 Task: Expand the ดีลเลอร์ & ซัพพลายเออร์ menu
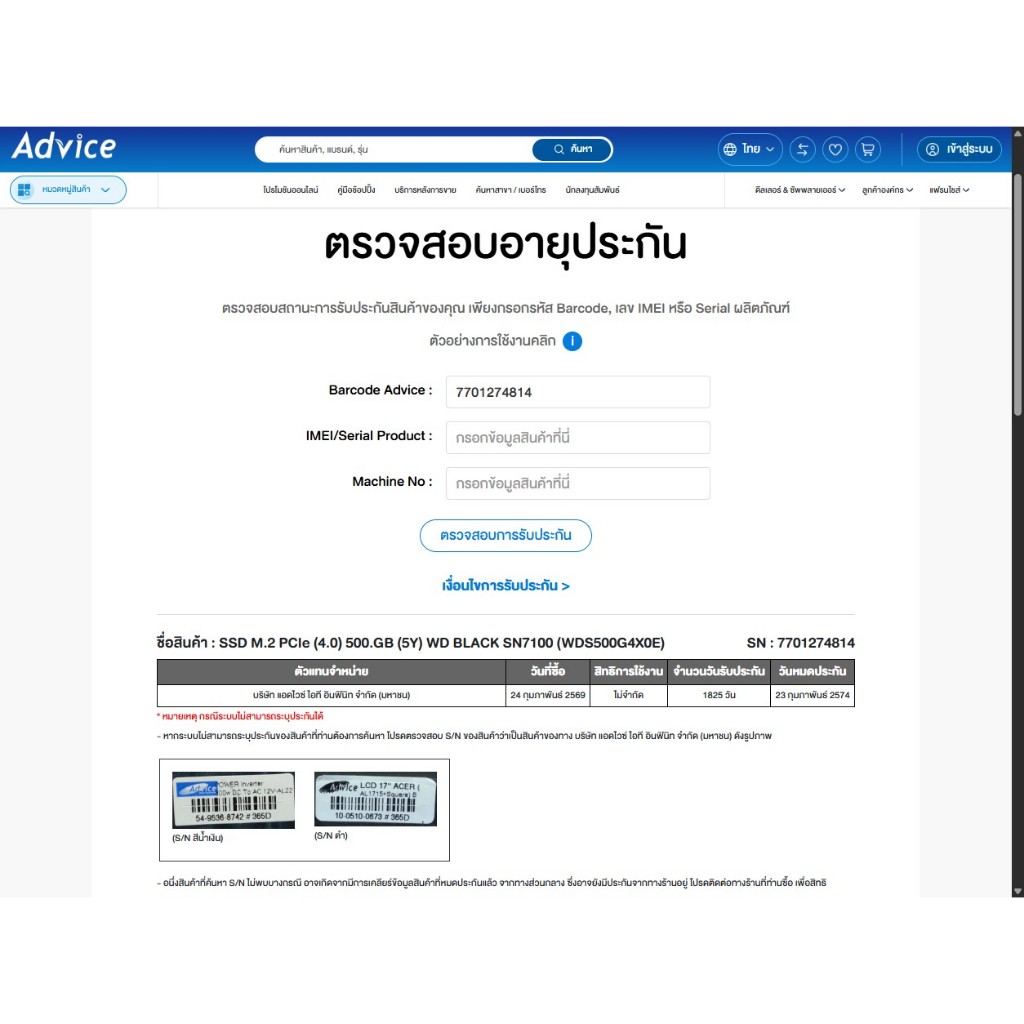pyautogui.click(x=800, y=190)
